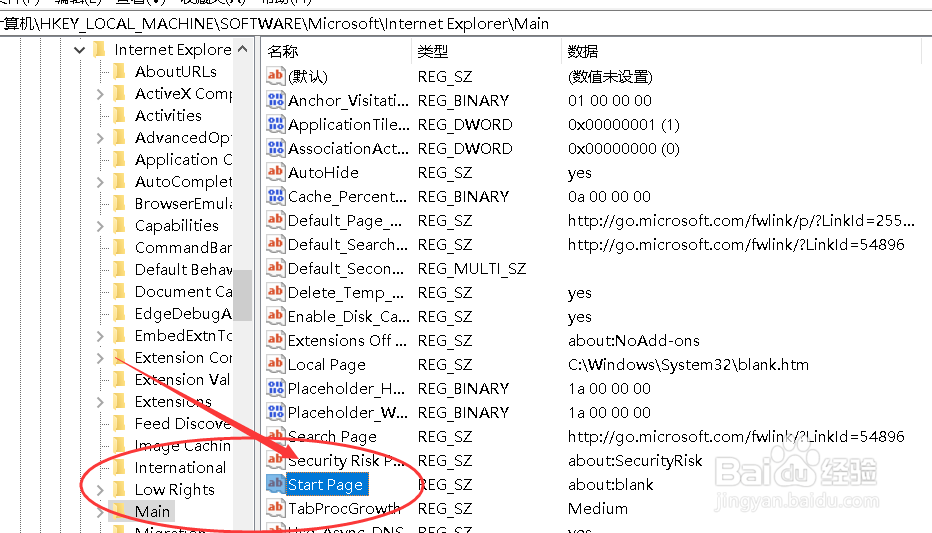Click binary icon of Placeholder_H value
Image resolution: width=932 pixels, height=533 pixels.
click(x=275, y=388)
